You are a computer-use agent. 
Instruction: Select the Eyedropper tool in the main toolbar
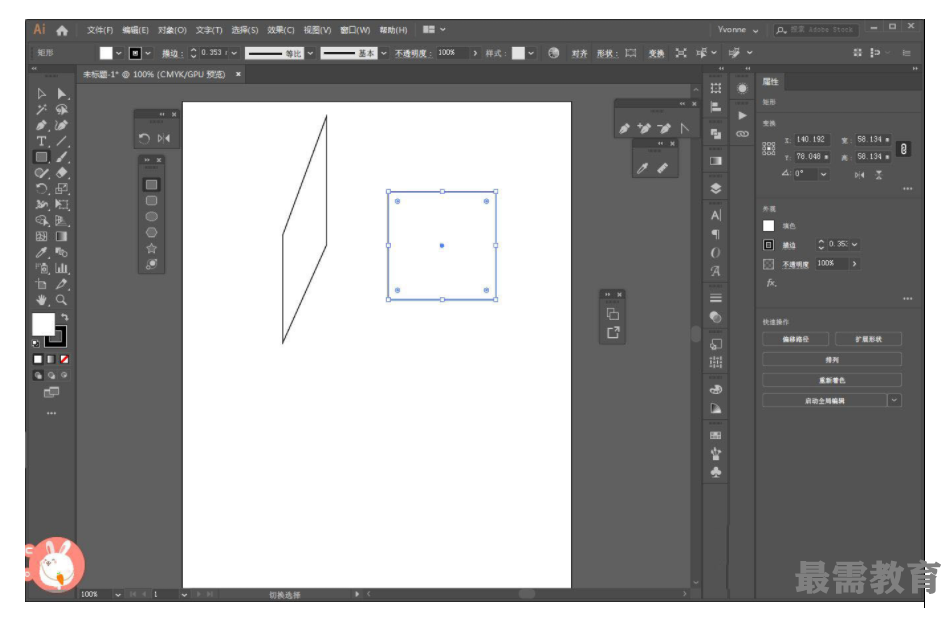tap(41, 252)
